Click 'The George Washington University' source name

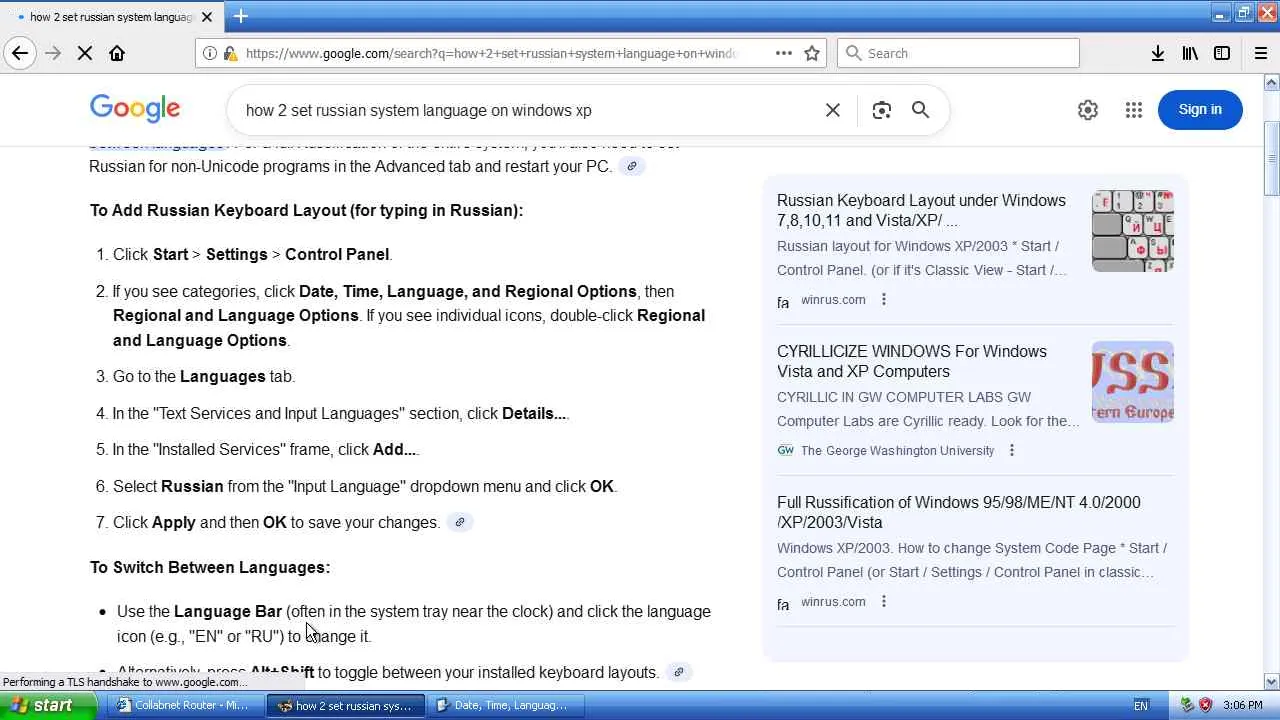(898, 451)
